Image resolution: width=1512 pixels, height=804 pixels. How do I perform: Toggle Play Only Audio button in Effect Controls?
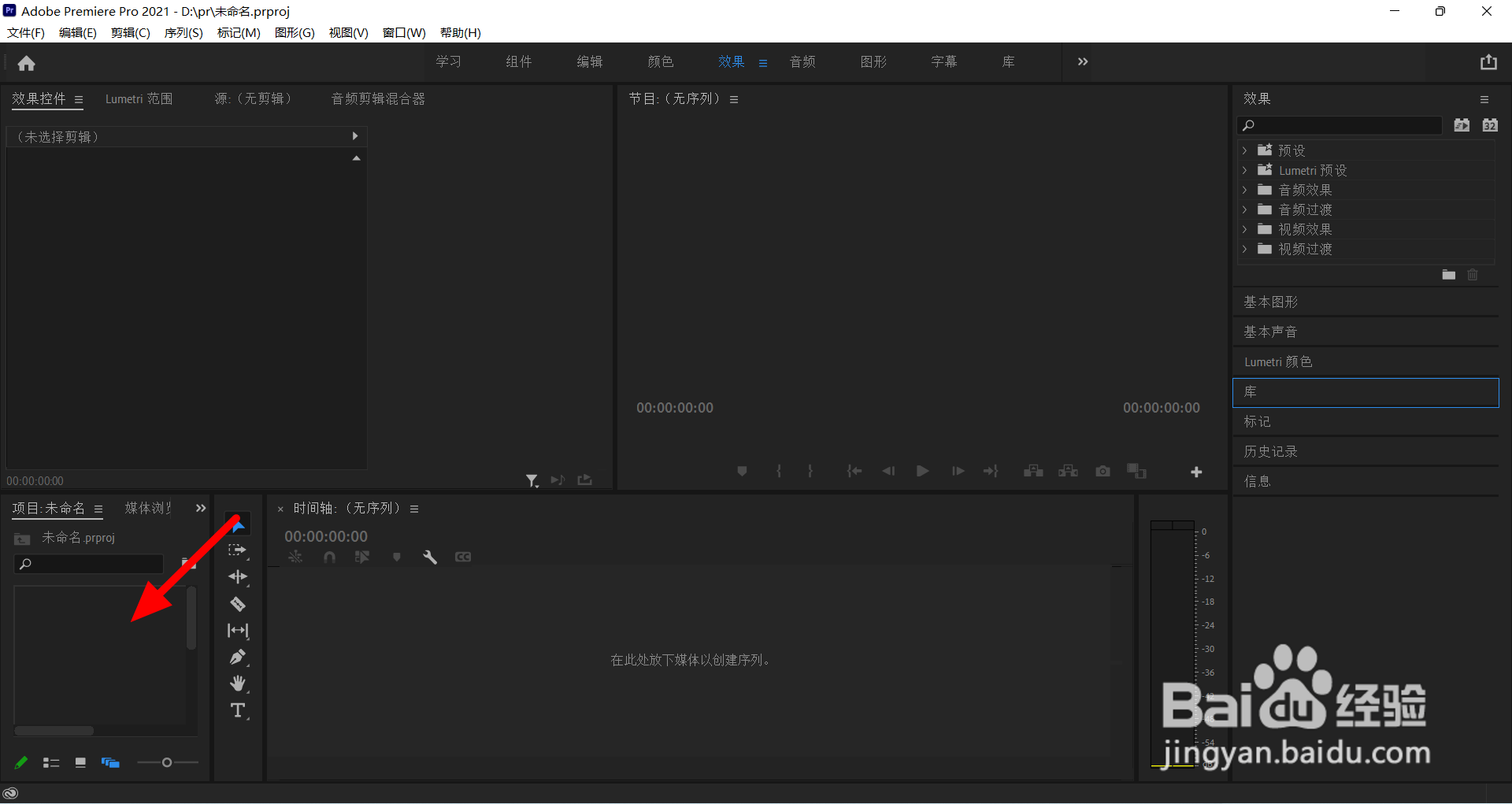(558, 480)
